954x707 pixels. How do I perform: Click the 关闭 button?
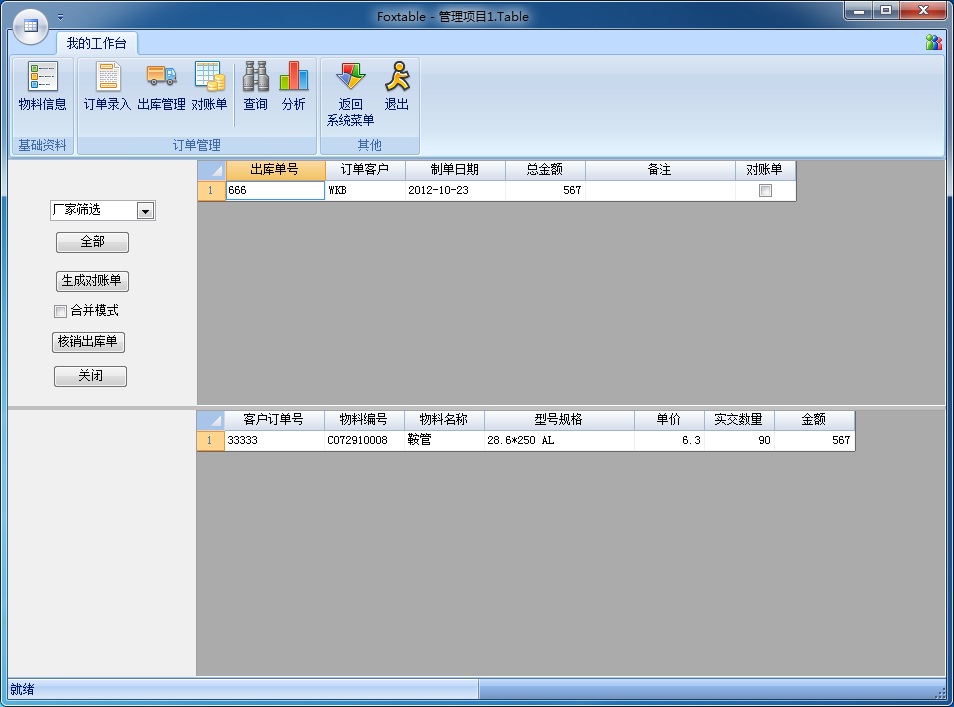tap(91, 376)
